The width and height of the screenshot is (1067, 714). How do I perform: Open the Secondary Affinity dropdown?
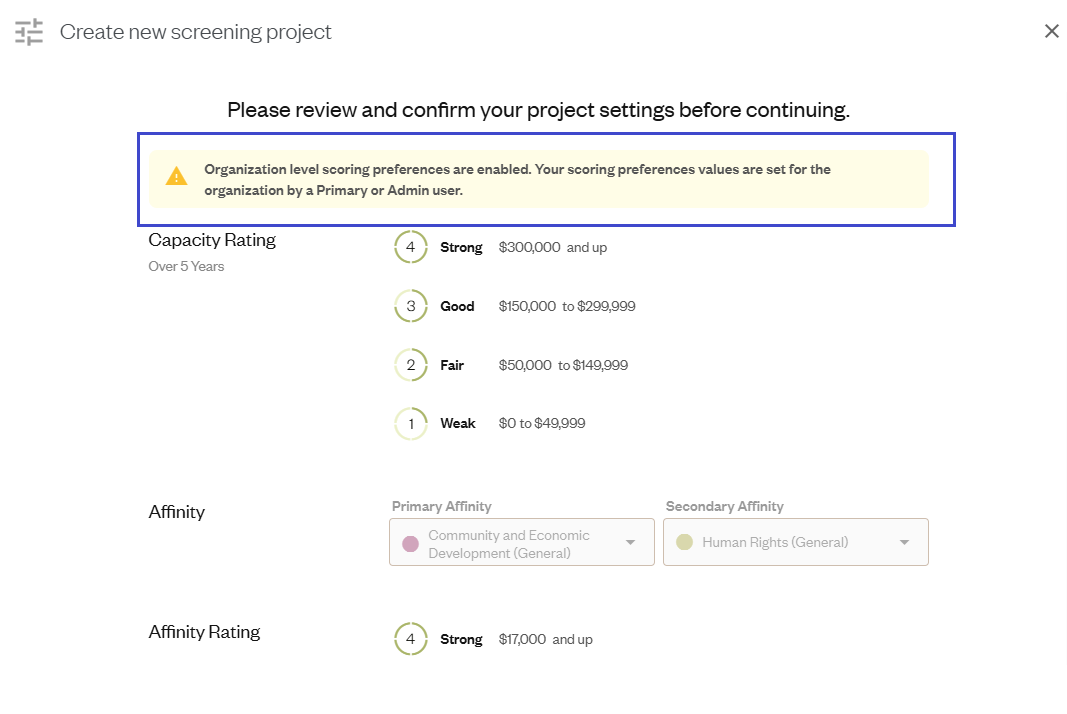click(x=795, y=542)
